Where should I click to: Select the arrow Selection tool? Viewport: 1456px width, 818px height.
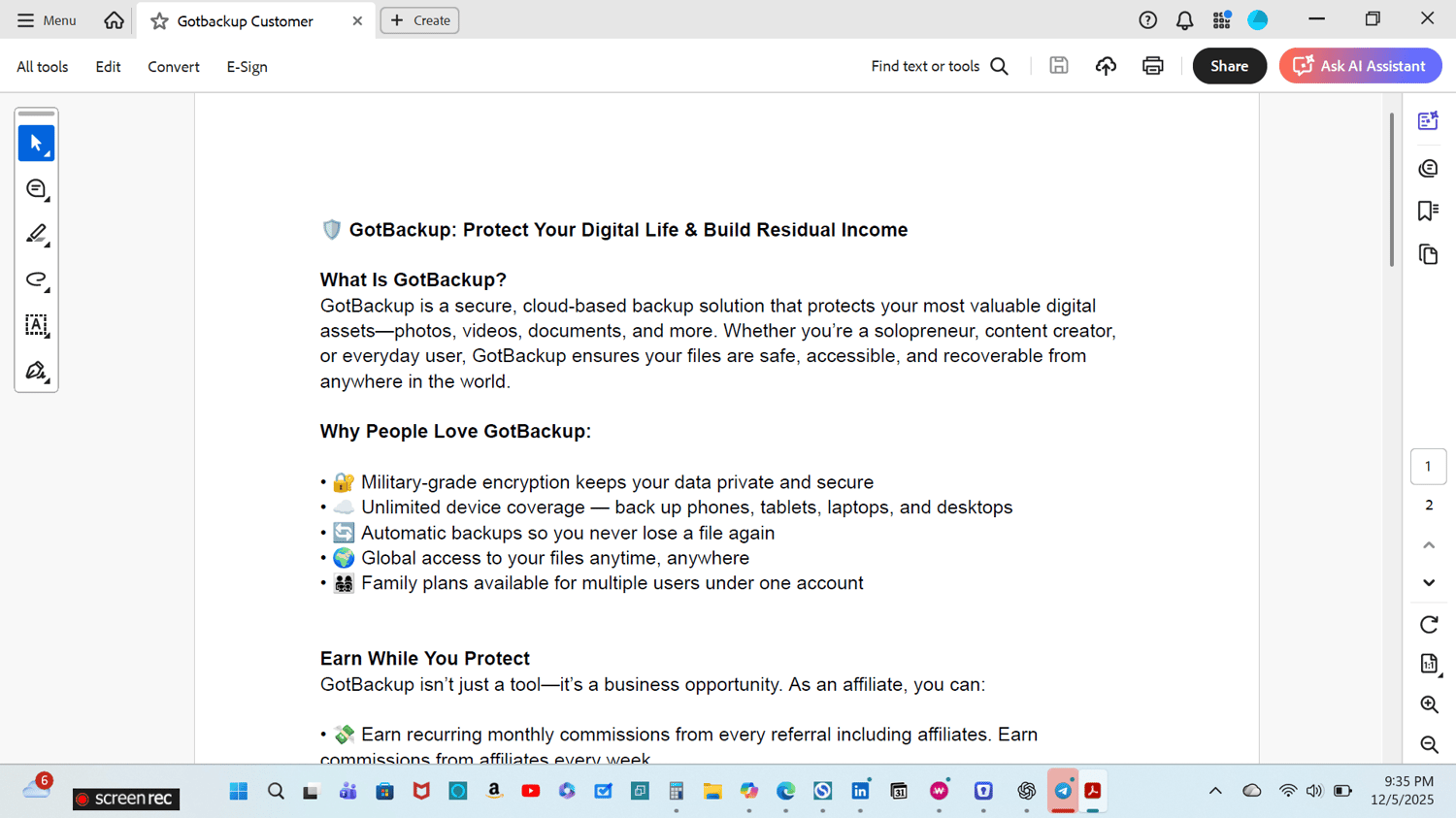point(36,144)
